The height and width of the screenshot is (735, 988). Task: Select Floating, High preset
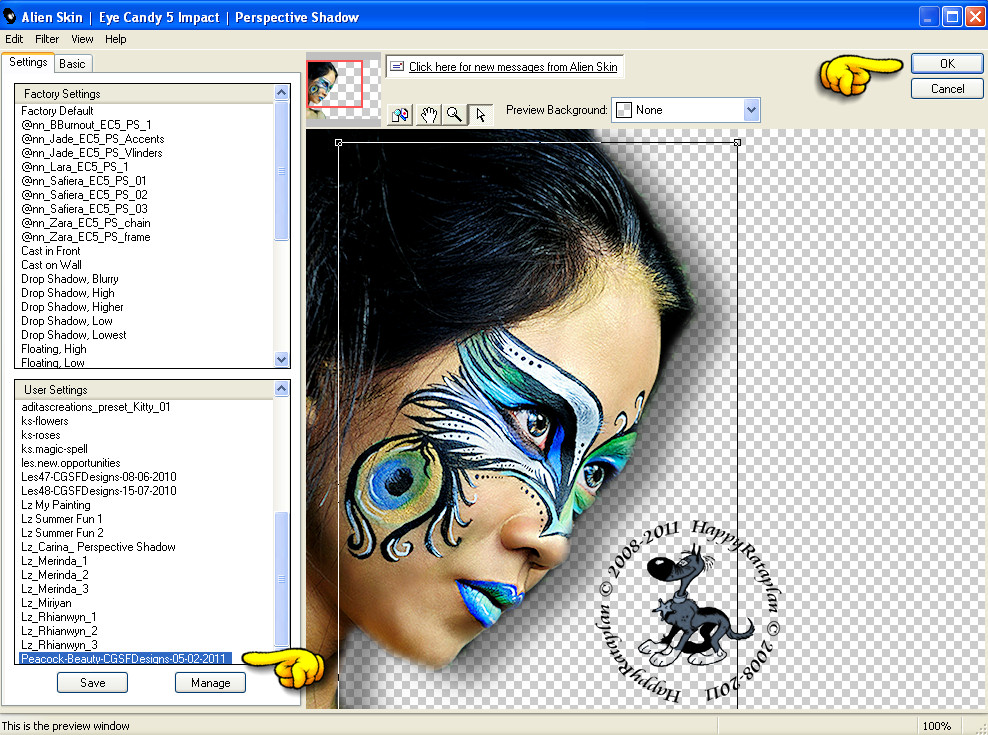[x=54, y=349]
